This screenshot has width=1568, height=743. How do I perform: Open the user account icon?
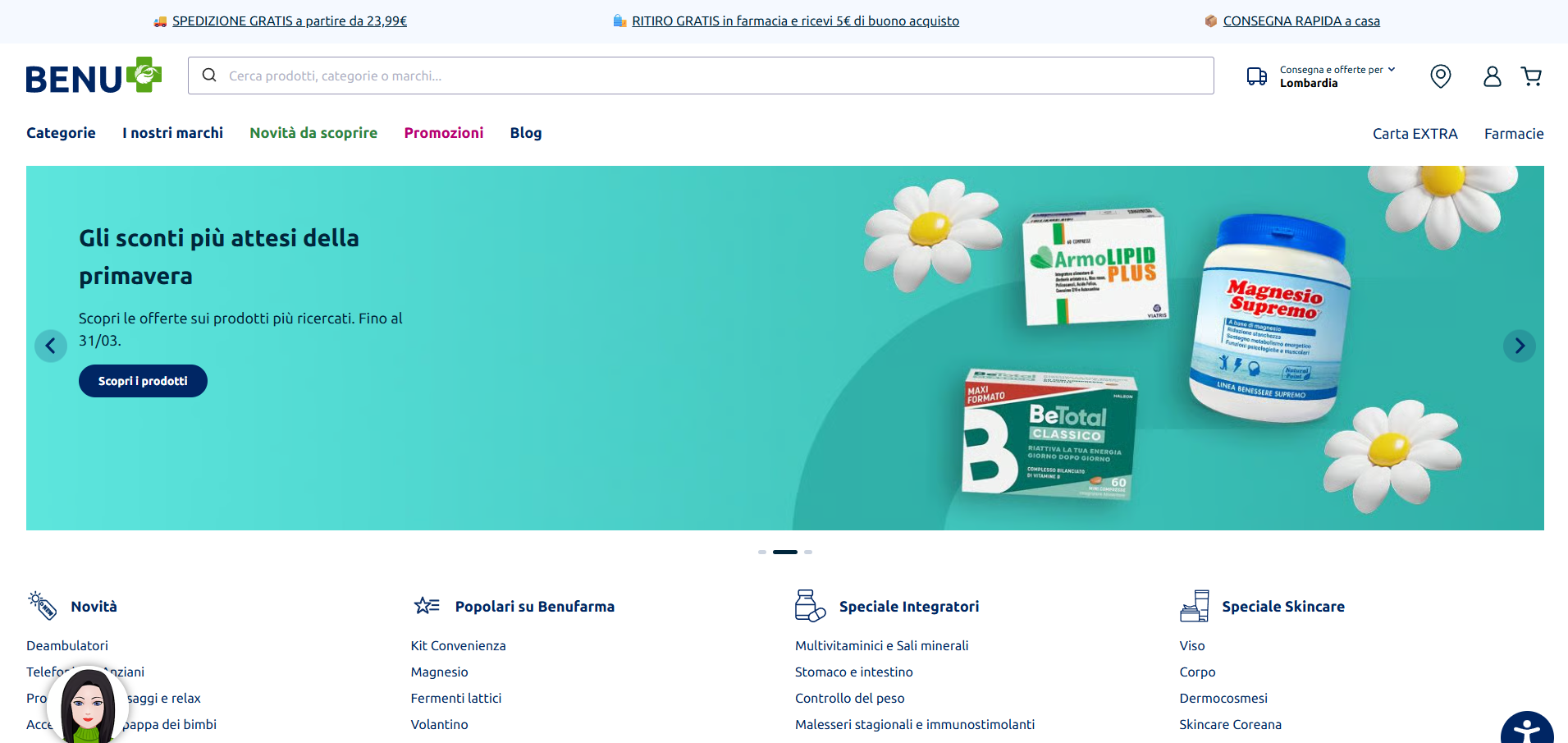[x=1492, y=76]
